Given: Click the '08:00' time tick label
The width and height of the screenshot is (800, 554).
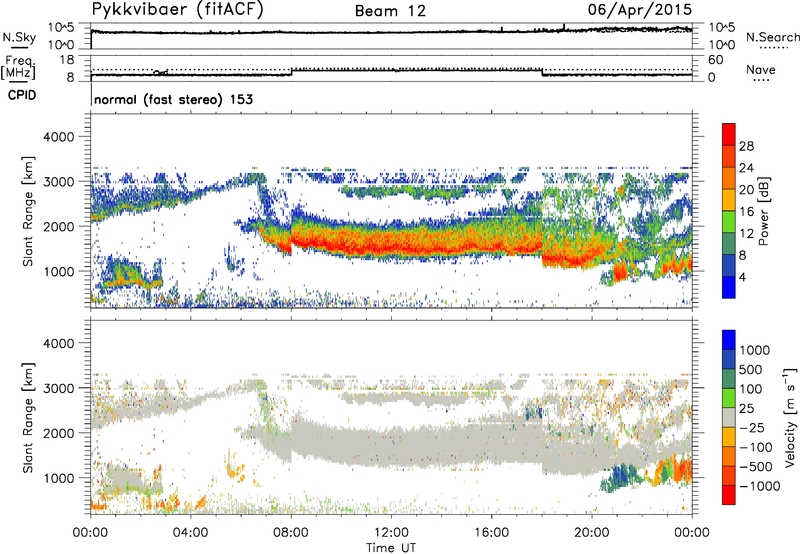Looking at the screenshot, I should pyautogui.click(x=291, y=533).
